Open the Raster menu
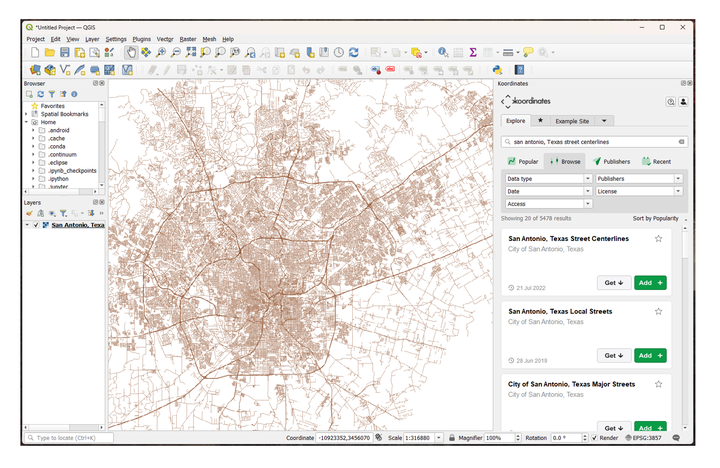This screenshot has width=720, height=468. tap(188, 39)
